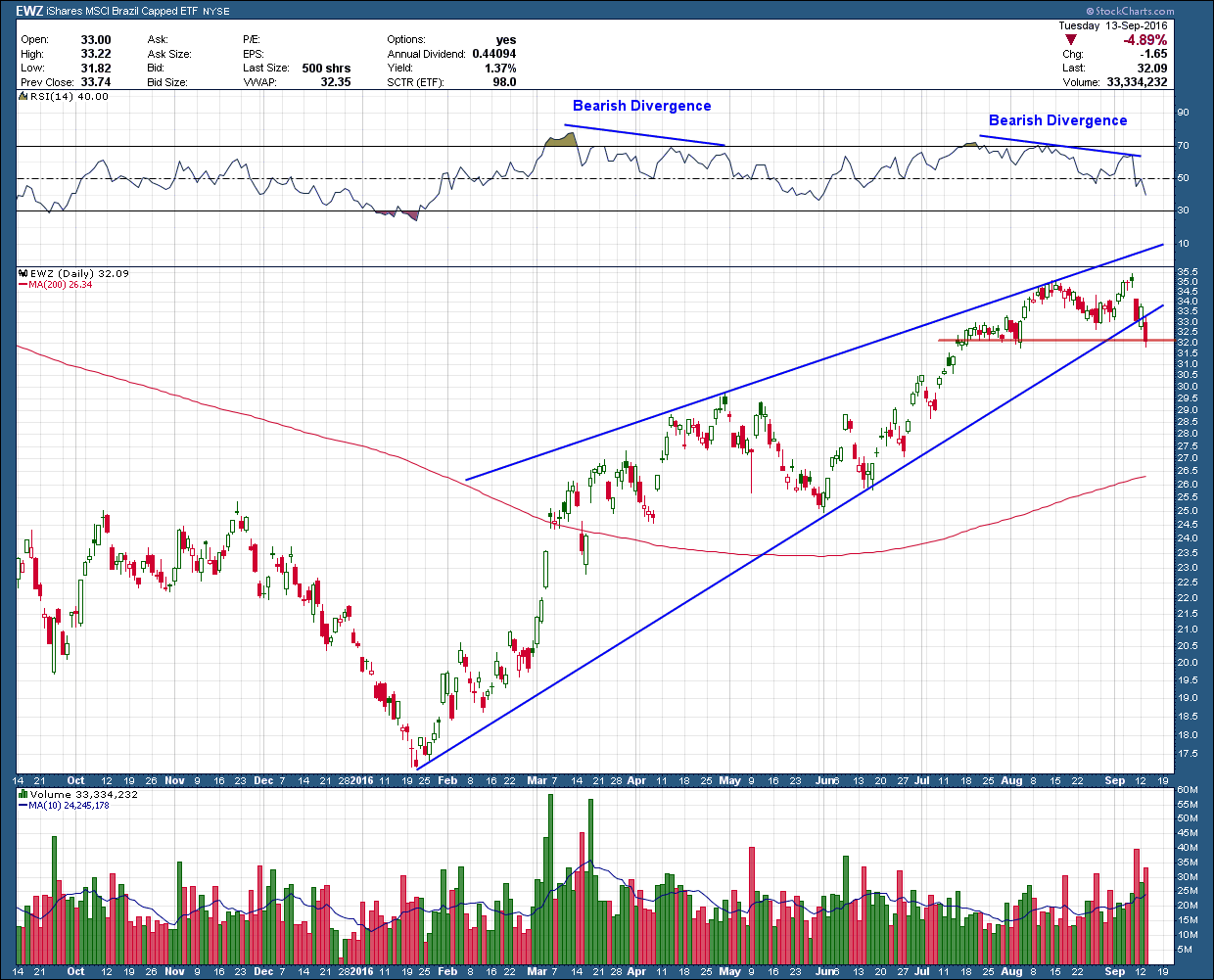Click the 10 label on RSI axis
The image size is (1214, 980).
coord(1183,244)
